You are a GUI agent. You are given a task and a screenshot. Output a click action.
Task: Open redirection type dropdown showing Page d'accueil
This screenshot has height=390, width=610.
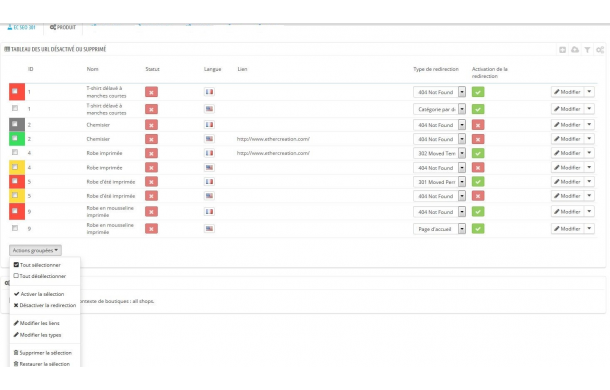(439, 229)
